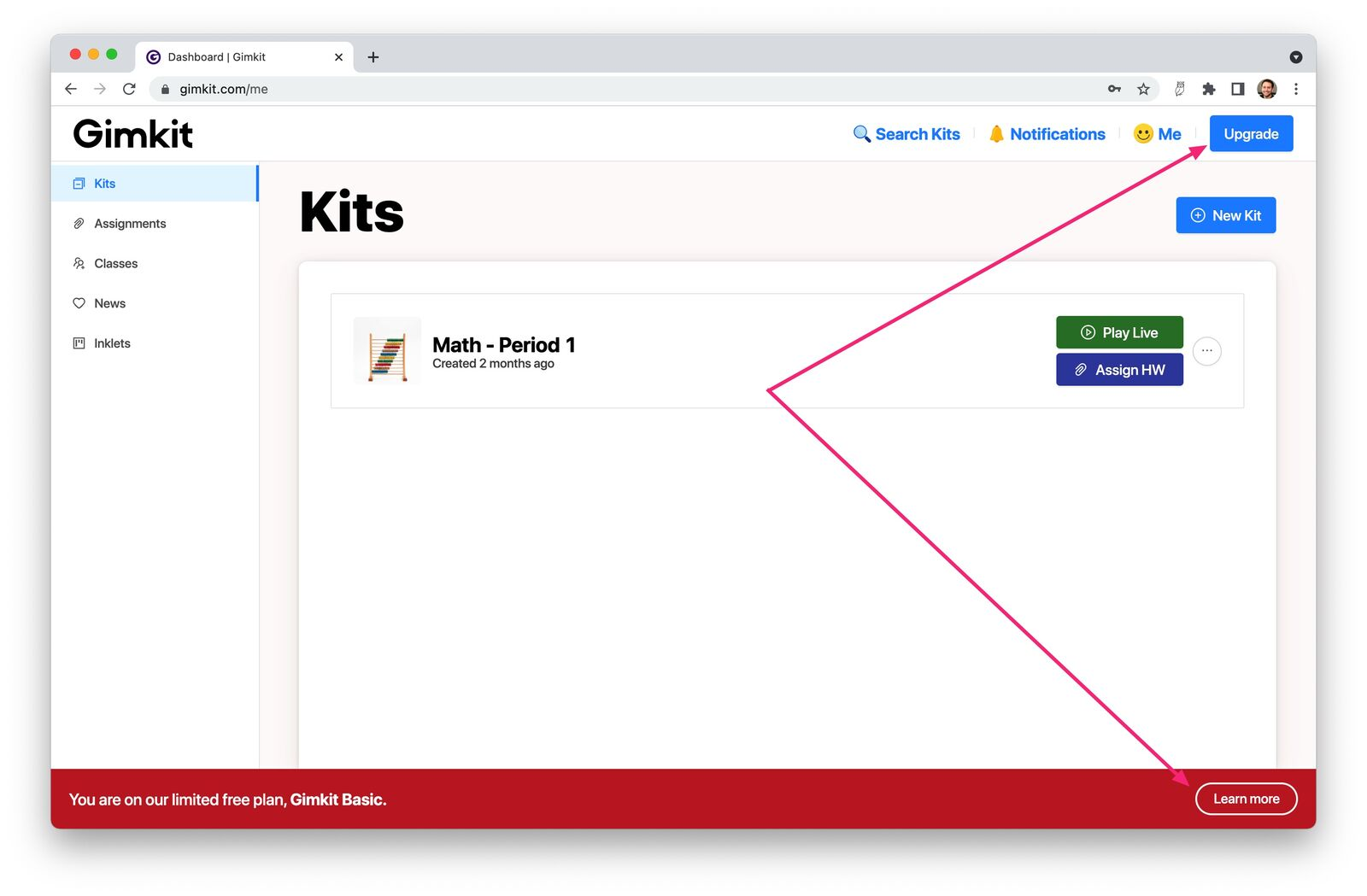Open the Chrome three-dot menu
This screenshot has height=896, width=1367.
pyautogui.click(x=1296, y=89)
